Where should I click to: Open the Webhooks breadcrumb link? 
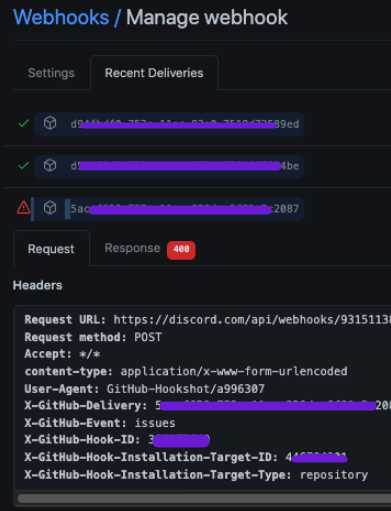pos(61,17)
